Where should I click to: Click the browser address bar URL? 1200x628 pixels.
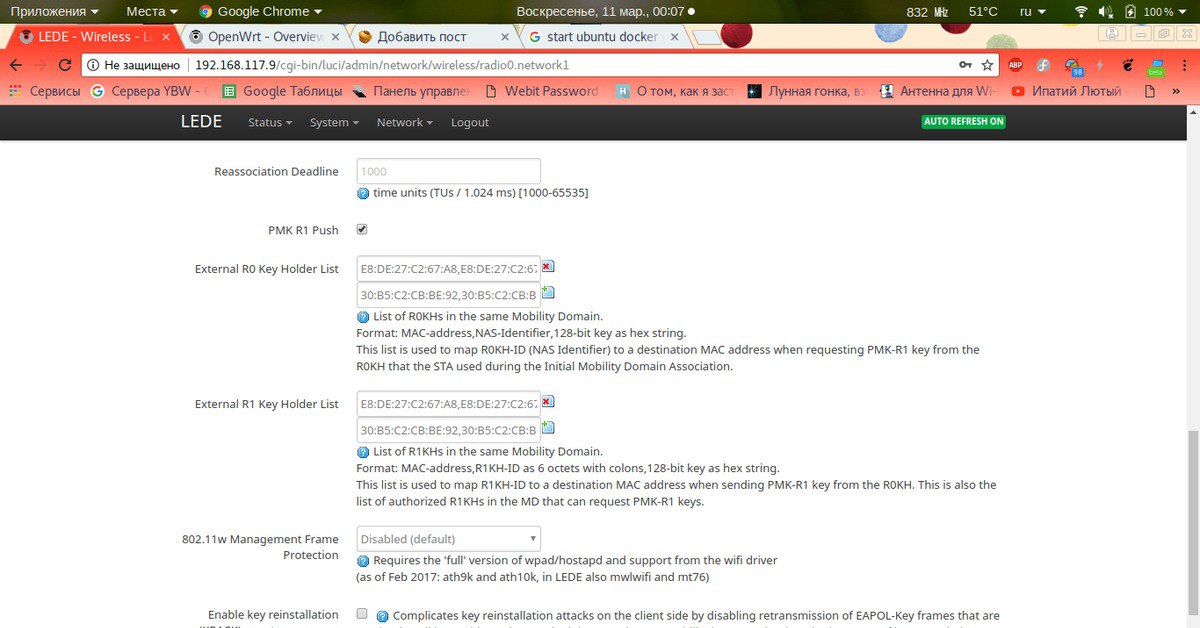click(x=382, y=65)
